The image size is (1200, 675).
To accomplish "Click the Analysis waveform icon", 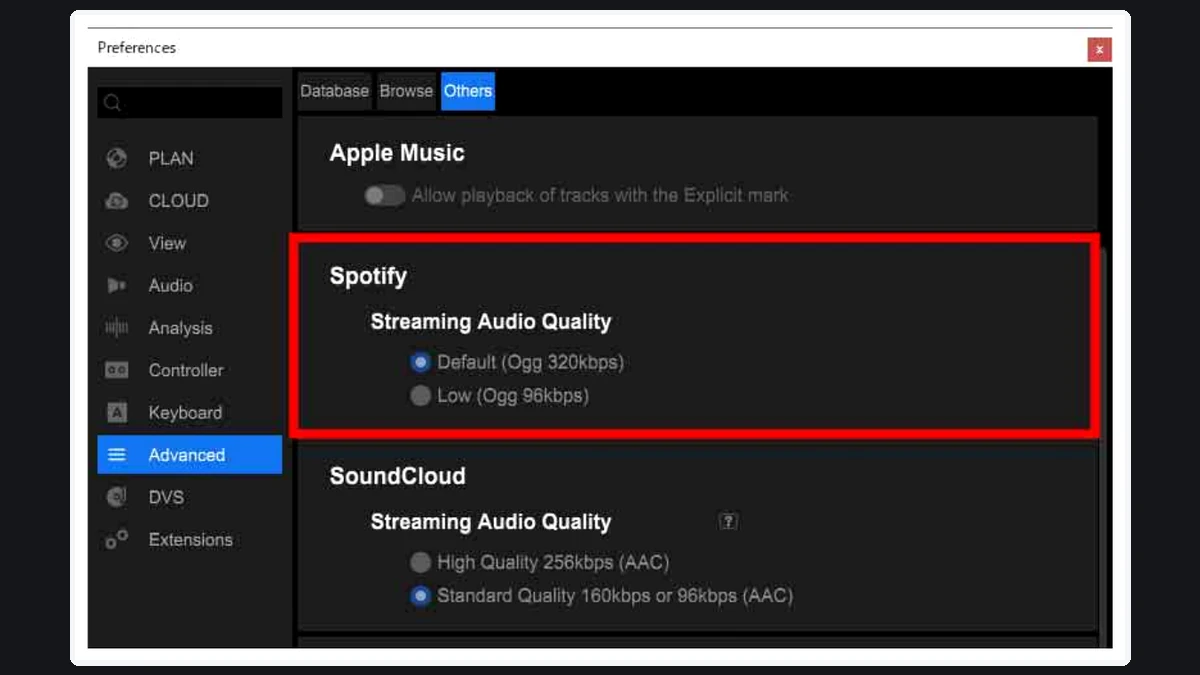I will click(x=116, y=328).
